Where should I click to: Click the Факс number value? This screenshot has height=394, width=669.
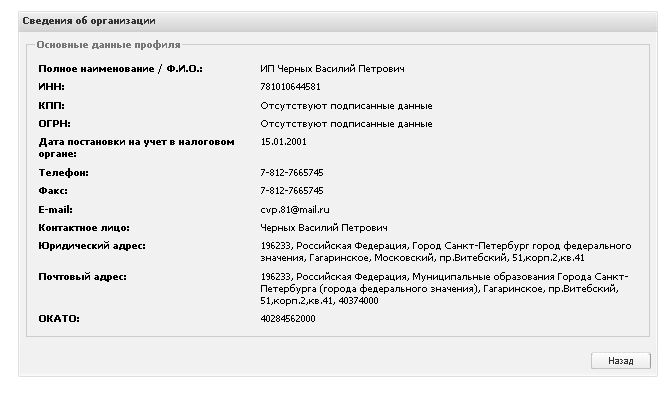coord(292,190)
